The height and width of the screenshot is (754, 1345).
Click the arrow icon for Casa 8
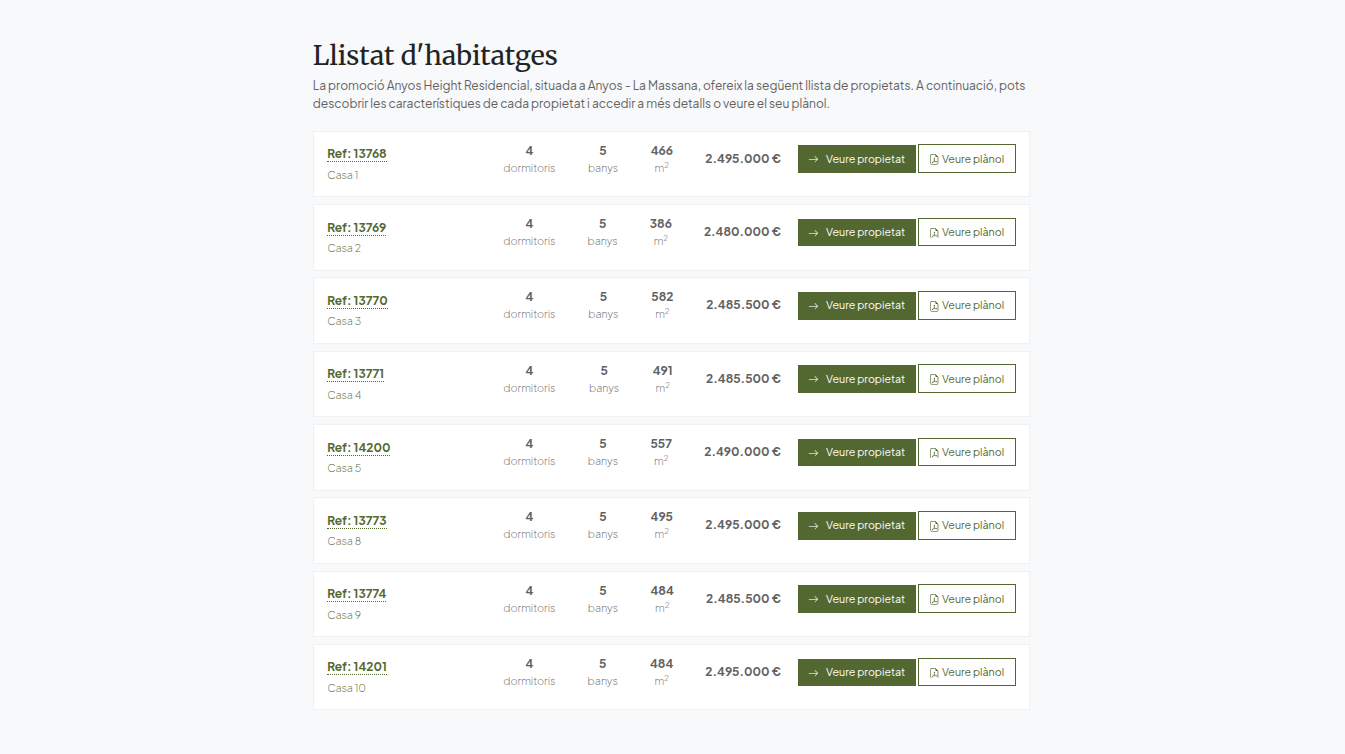814,526
